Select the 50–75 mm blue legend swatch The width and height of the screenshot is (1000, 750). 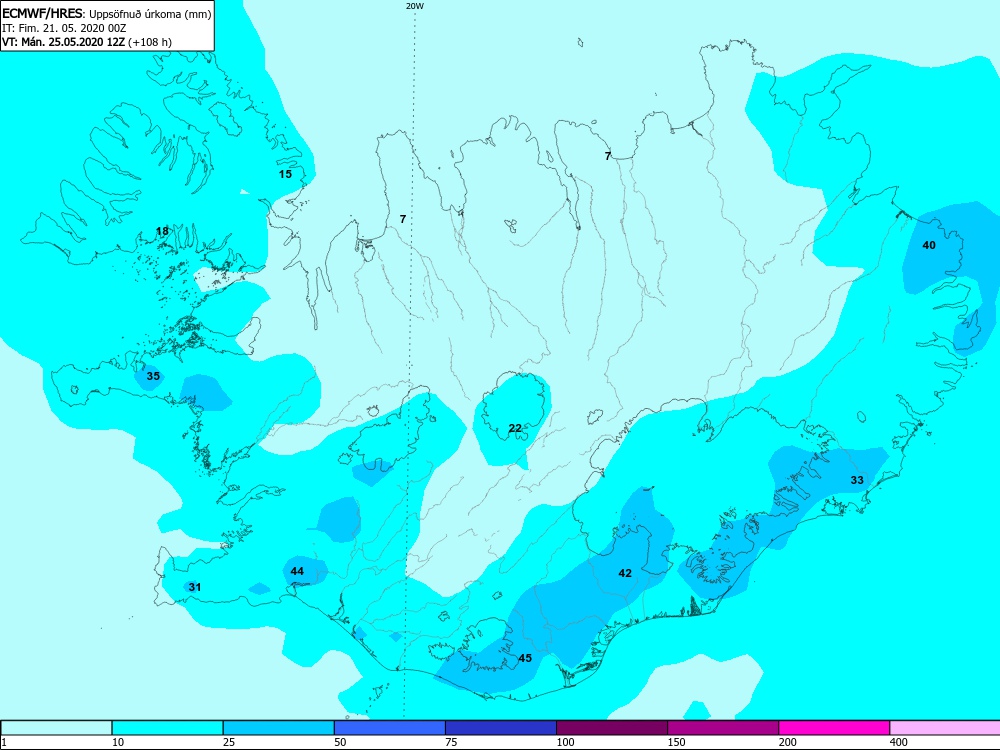click(x=389, y=728)
